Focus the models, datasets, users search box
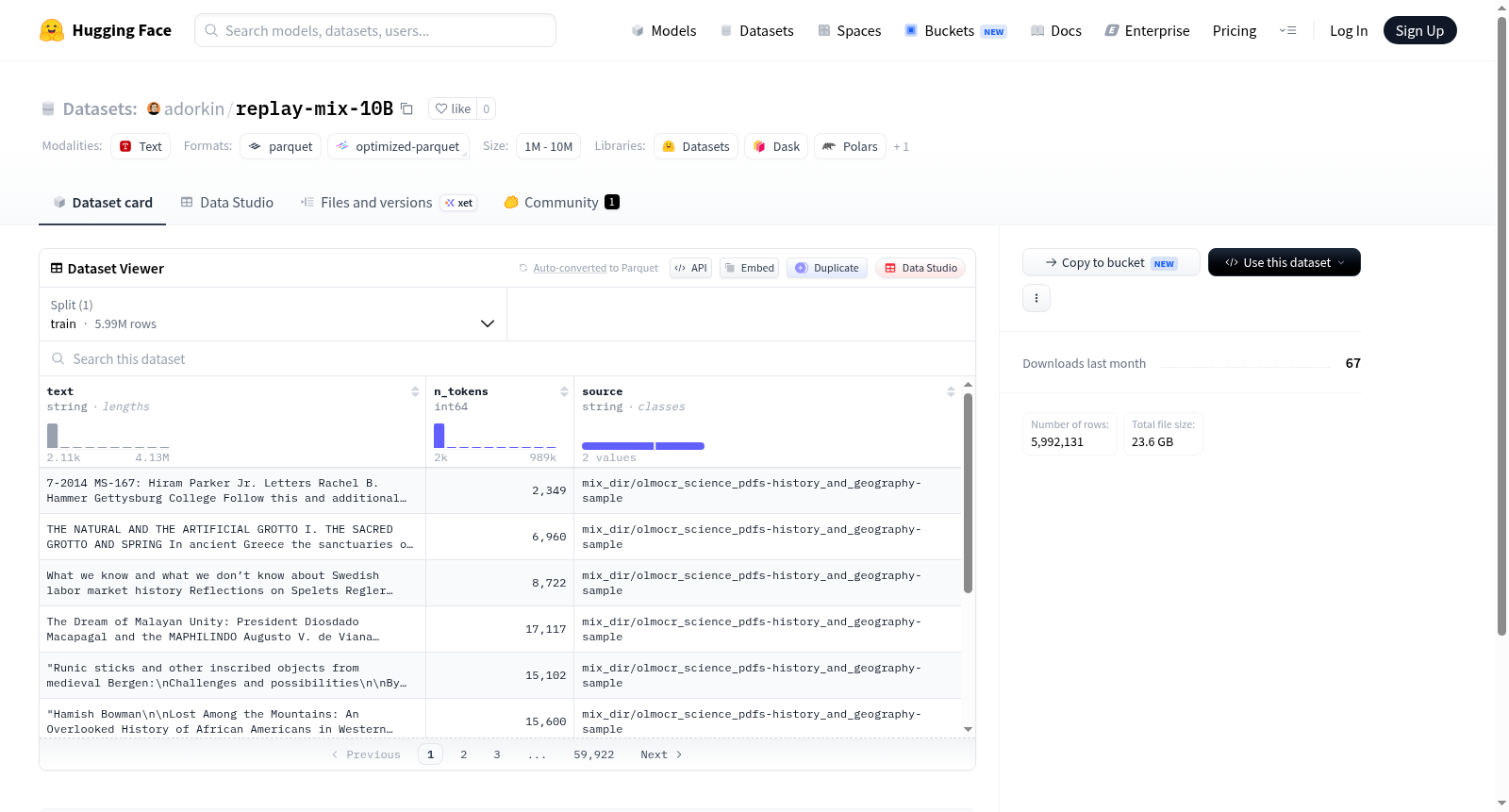1509x812 pixels. coord(375,30)
